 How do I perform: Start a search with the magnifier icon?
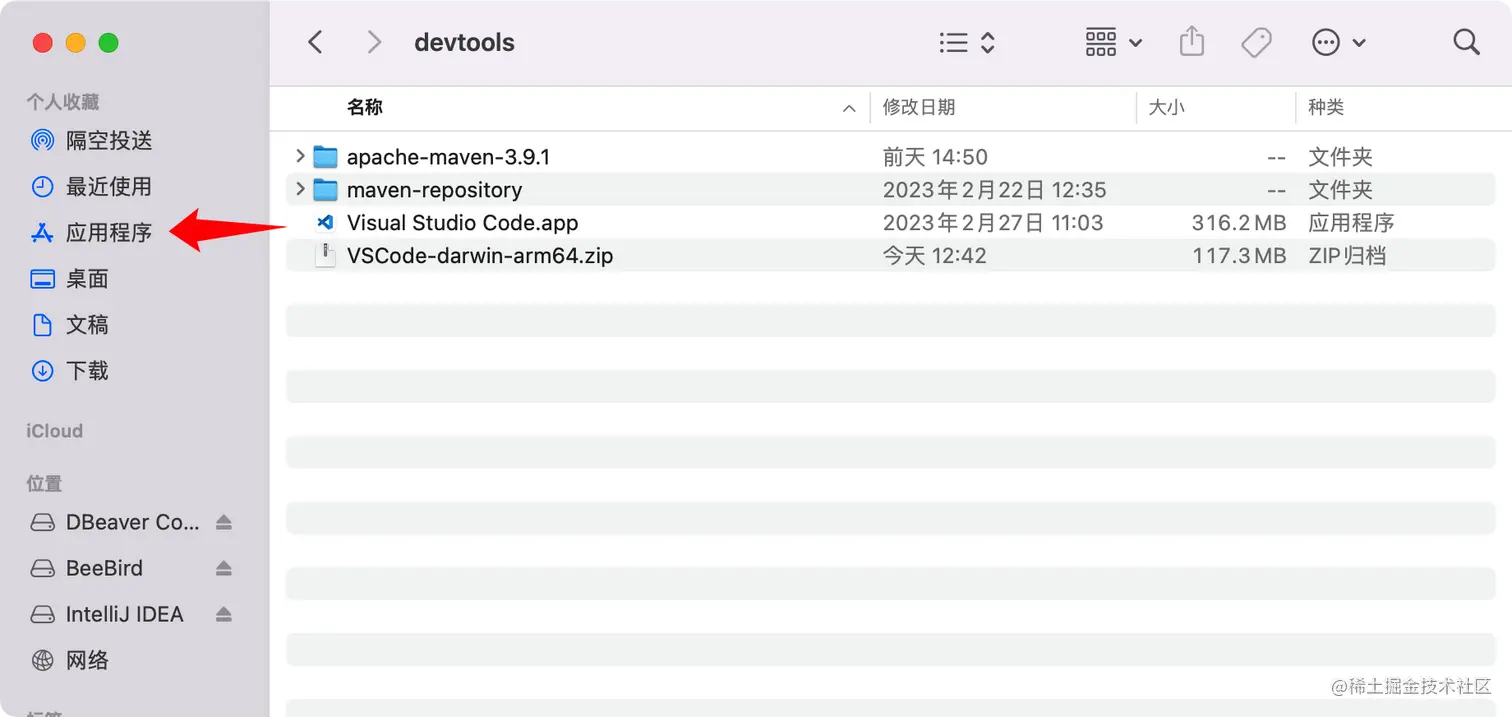(x=1465, y=42)
